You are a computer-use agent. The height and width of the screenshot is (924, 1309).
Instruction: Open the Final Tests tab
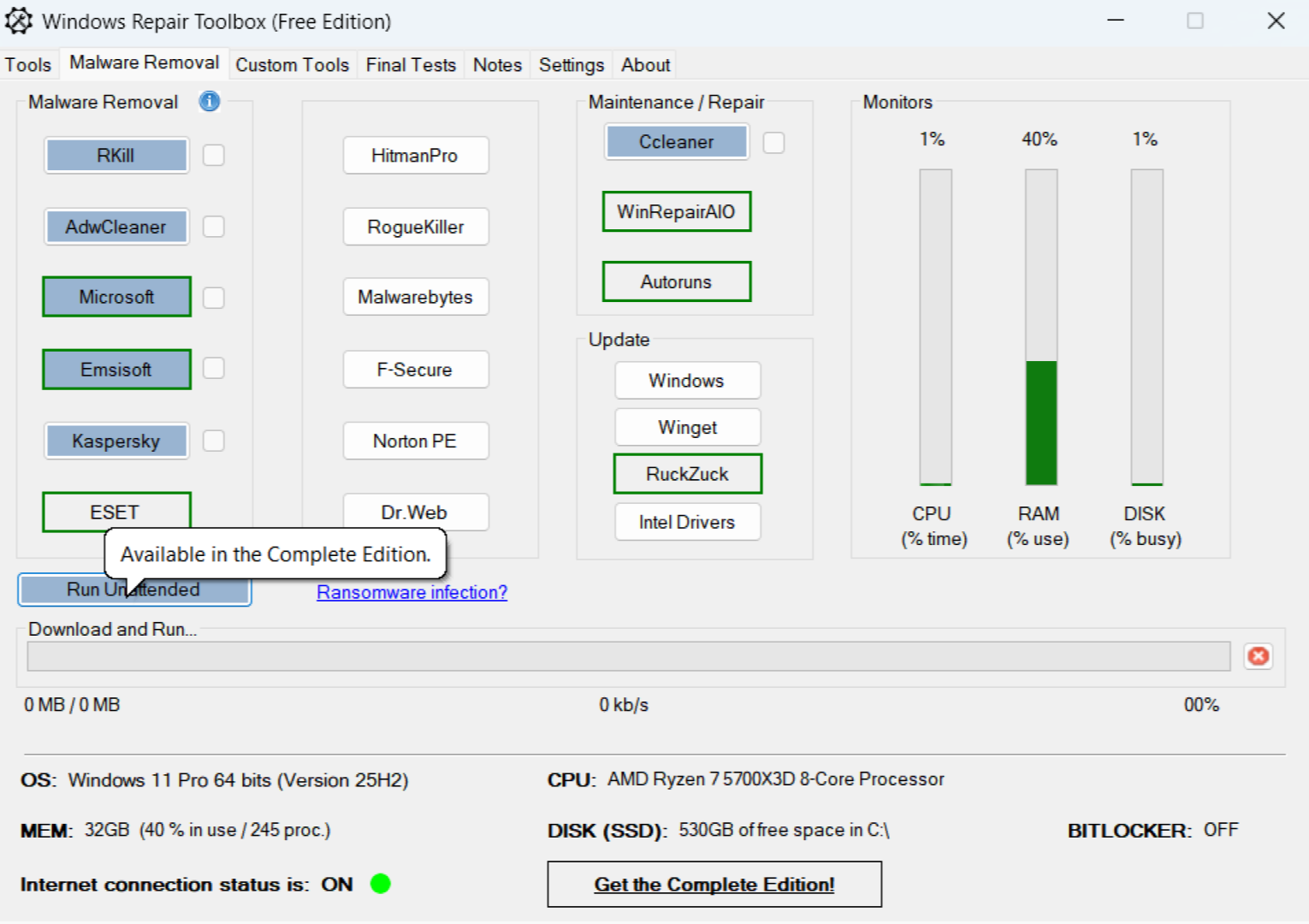(411, 65)
